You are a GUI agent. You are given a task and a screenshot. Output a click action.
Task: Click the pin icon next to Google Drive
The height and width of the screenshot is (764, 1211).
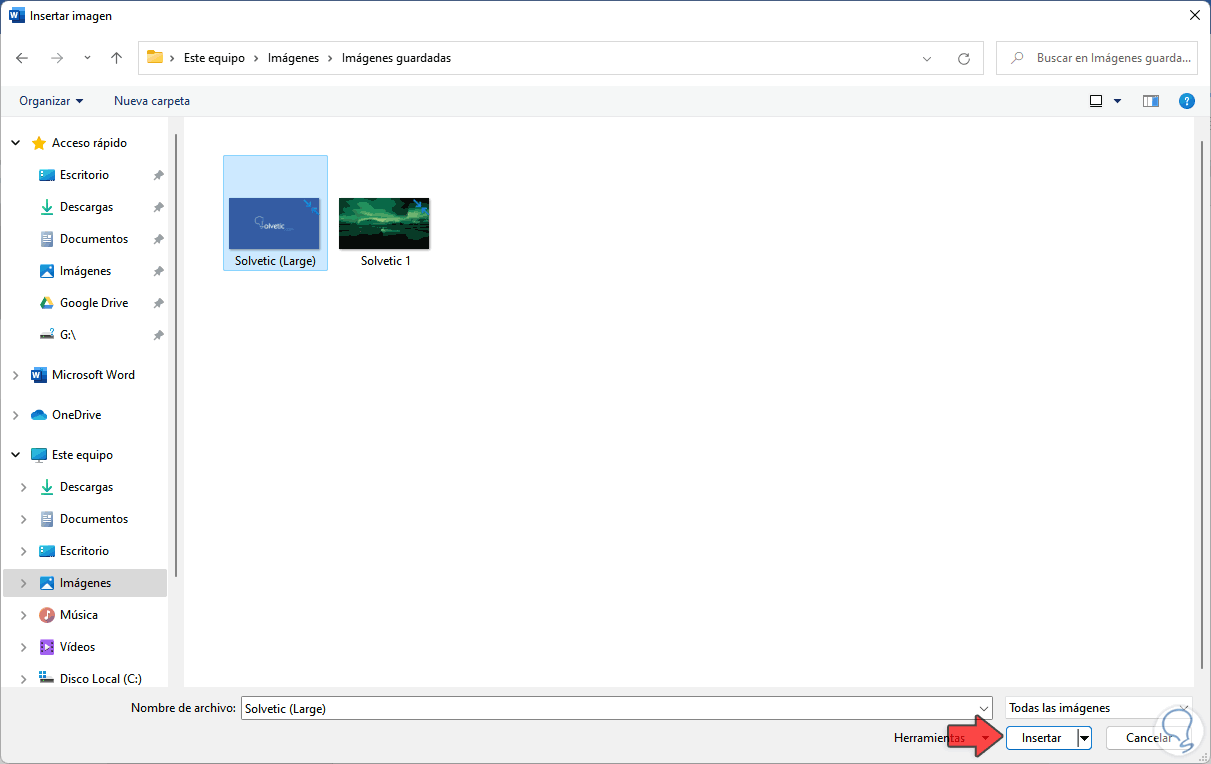pyautogui.click(x=158, y=303)
